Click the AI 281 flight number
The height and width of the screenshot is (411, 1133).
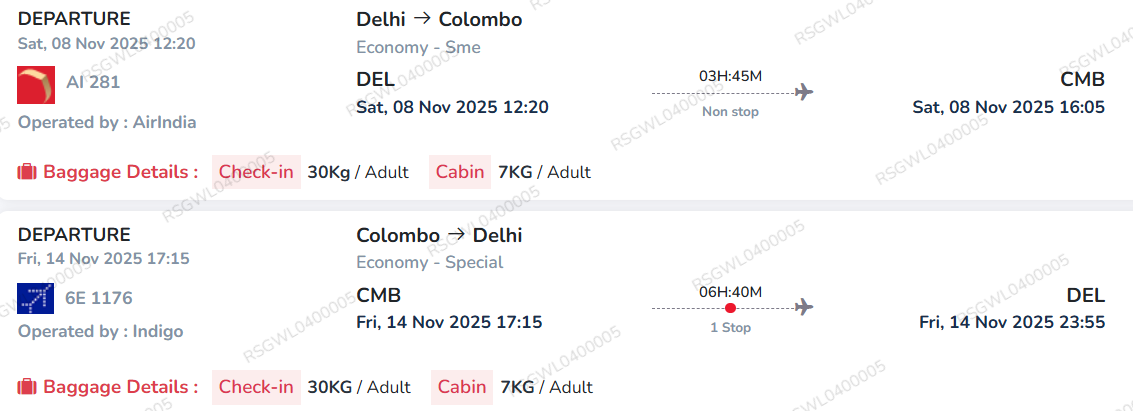93,82
